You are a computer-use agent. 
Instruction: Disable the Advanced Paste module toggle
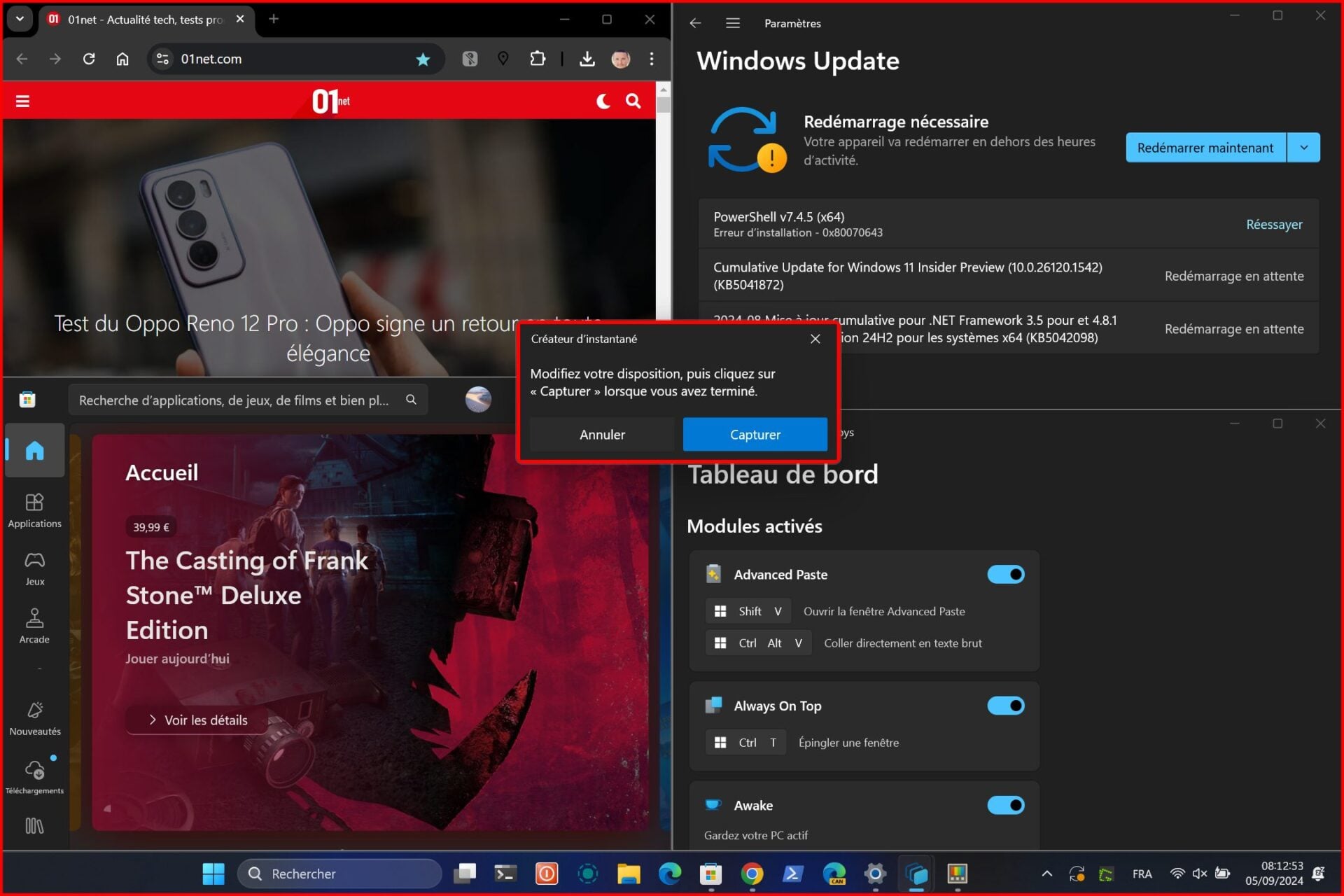click(x=1005, y=575)
